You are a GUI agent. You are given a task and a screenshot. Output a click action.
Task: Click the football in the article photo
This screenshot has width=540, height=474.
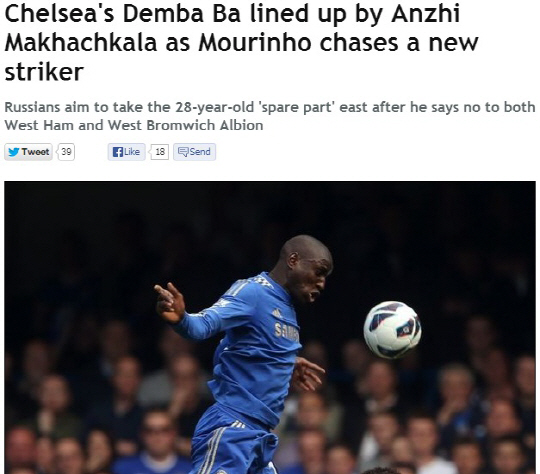click(392, 330)
